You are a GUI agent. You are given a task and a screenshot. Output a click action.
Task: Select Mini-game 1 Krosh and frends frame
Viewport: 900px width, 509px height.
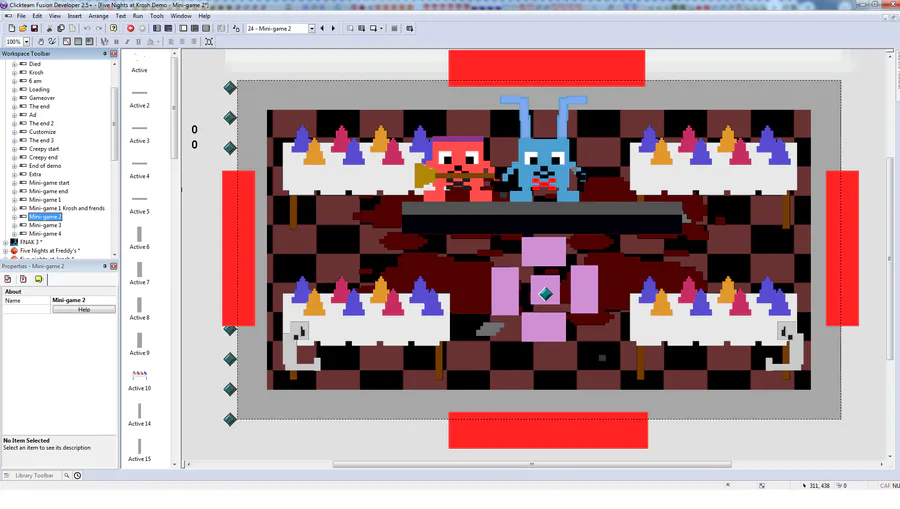coord(67,208)
